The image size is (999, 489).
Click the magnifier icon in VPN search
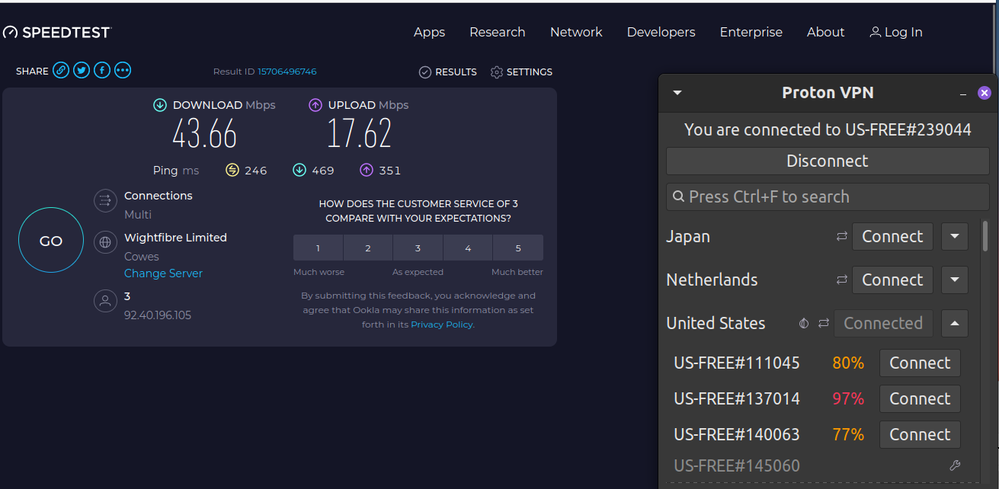click(x=679, y=197)
